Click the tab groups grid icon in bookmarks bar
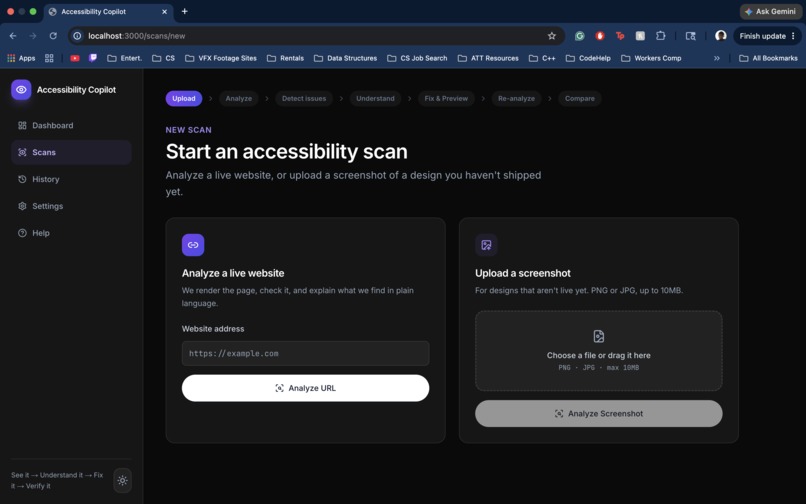806x504 pixels. (x=49, y=58)
